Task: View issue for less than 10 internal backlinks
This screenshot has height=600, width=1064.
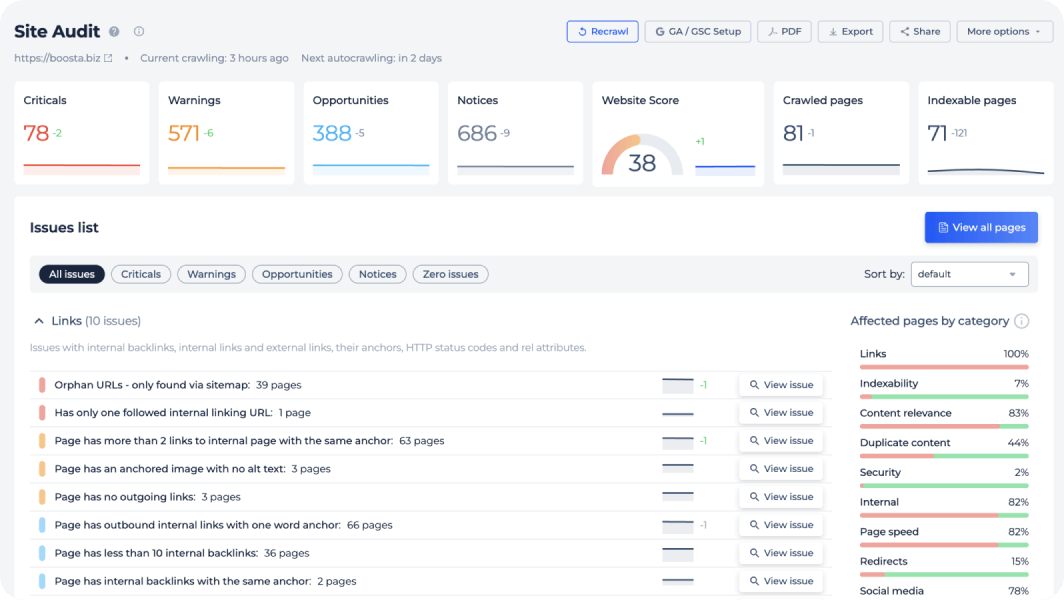Action: coord(781,553)
